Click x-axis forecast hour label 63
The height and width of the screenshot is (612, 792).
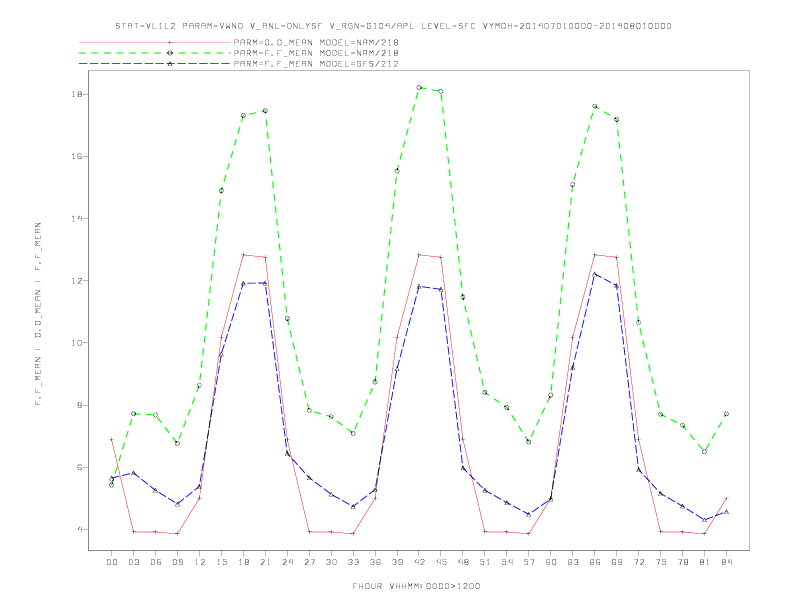[573, 562]
